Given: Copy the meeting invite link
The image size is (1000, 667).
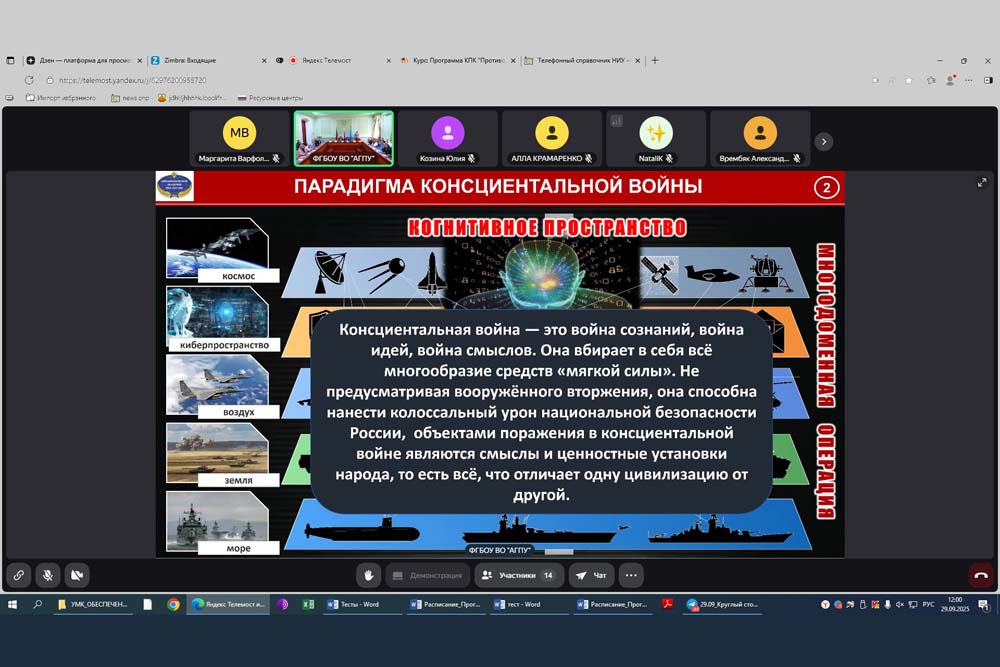Looking at the screenshot, I should (18, 575).
